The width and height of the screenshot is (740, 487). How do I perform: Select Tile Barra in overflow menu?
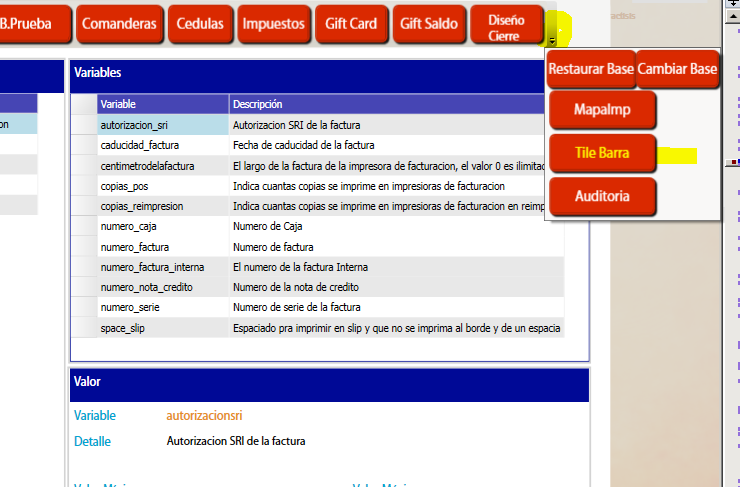tap(602, 153)
